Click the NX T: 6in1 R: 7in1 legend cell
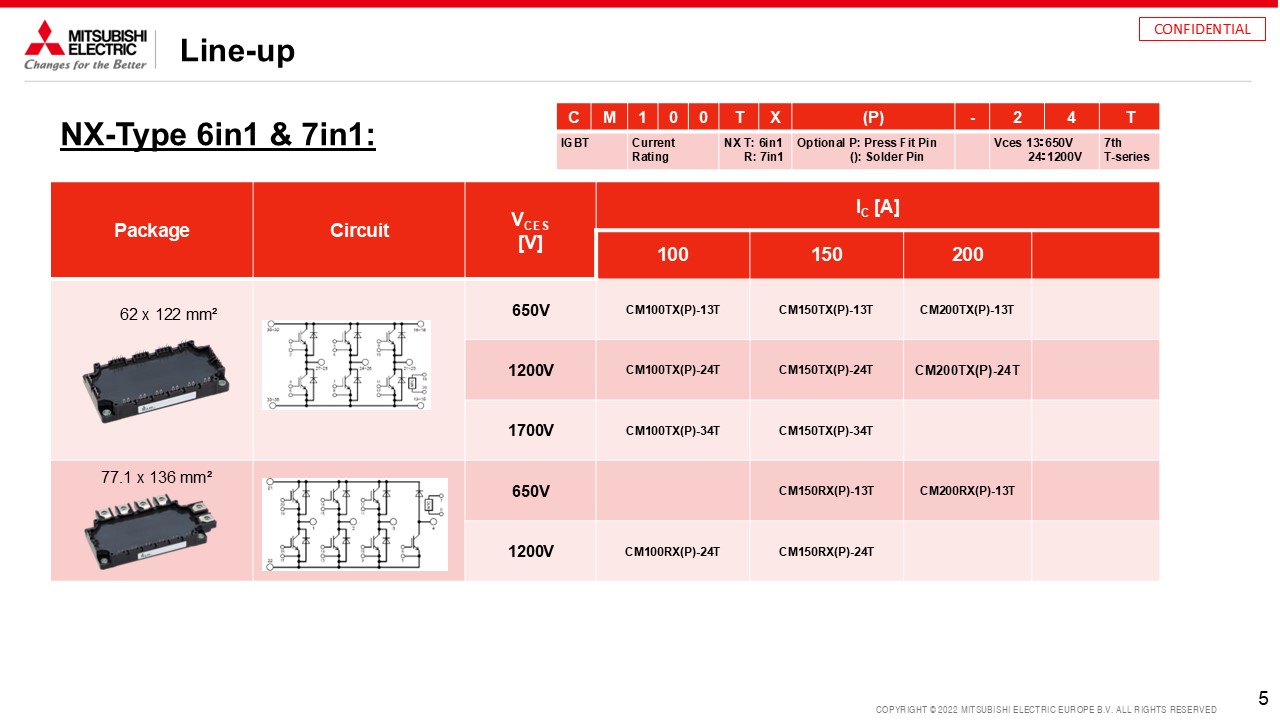The width and height of the screenshot is (1280, 720). click(x=755, y=150)
